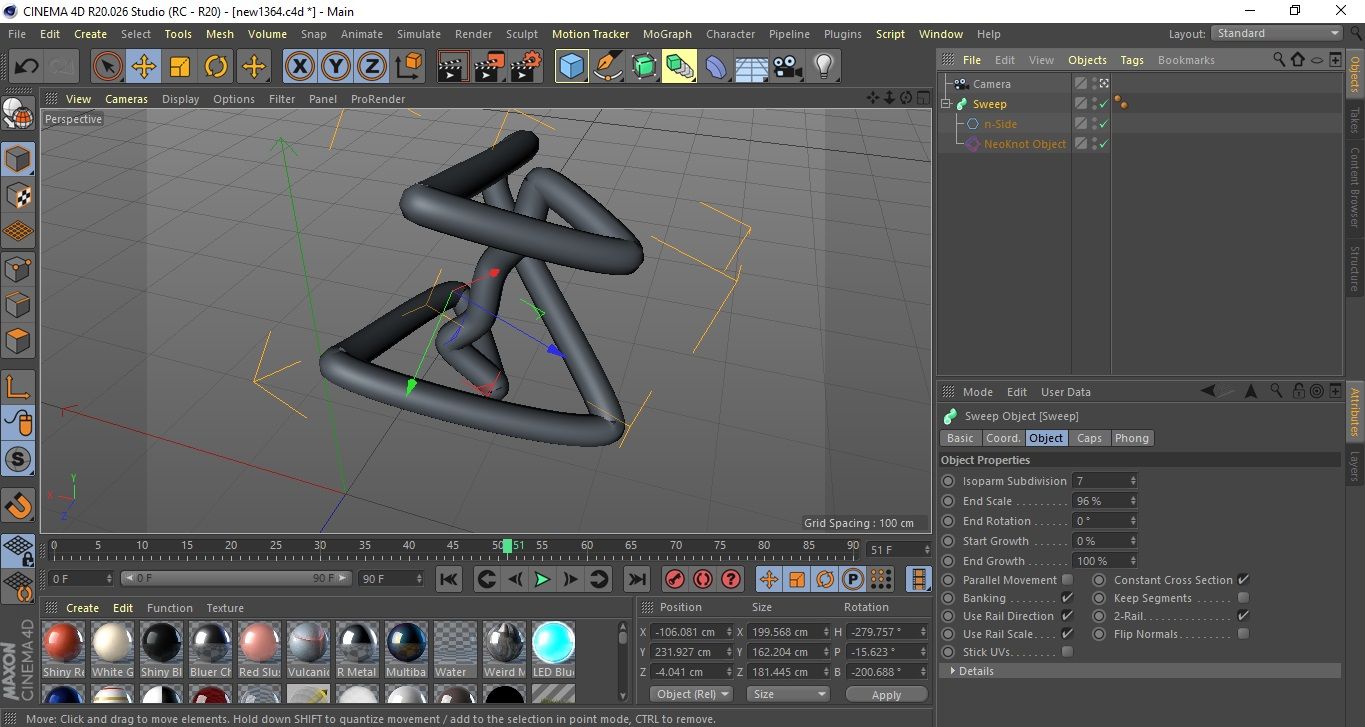The image size is (1365, 727).
Task: Enable Axis mode icon
Action: [18, 387]
